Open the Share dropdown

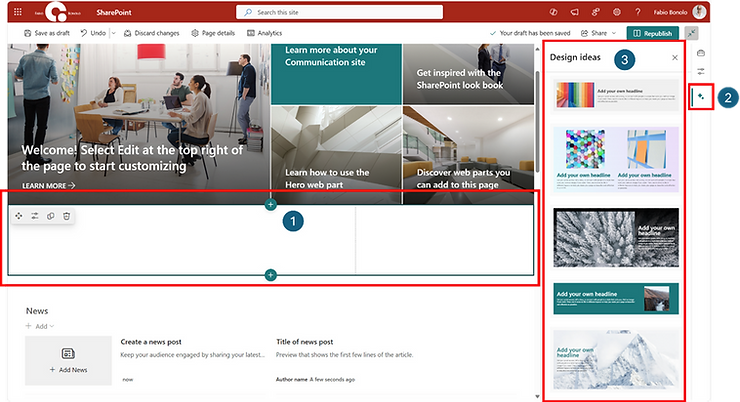click(598, 33)
